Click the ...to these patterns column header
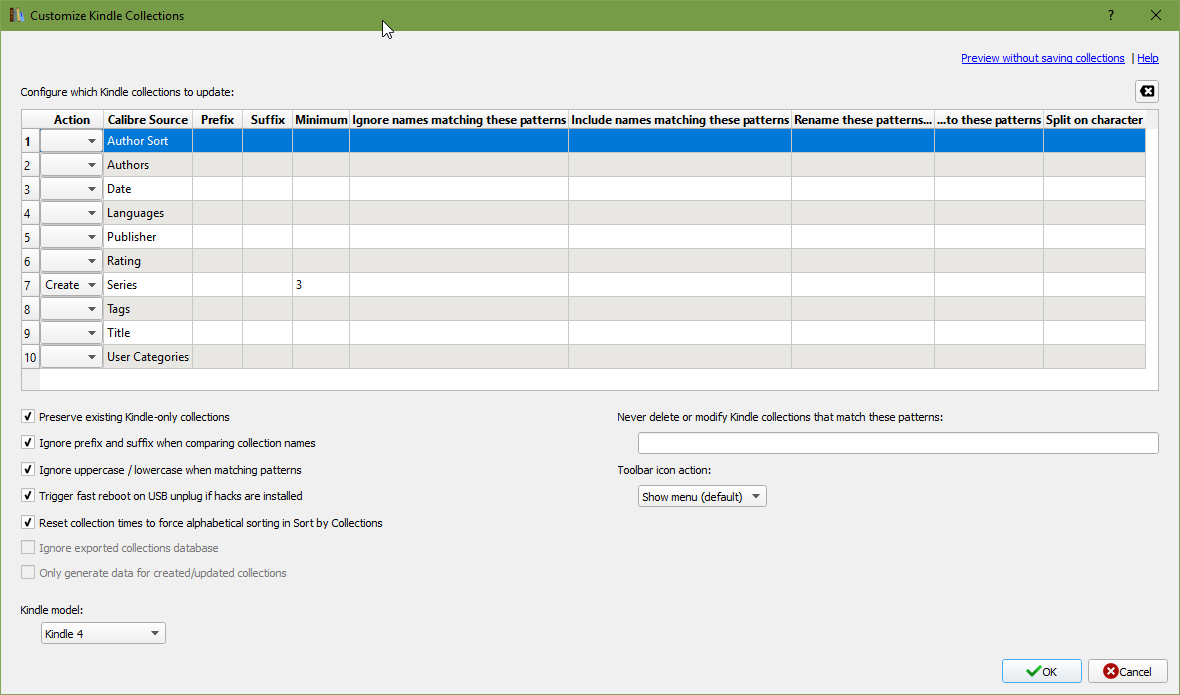 [x=989, y=120]
